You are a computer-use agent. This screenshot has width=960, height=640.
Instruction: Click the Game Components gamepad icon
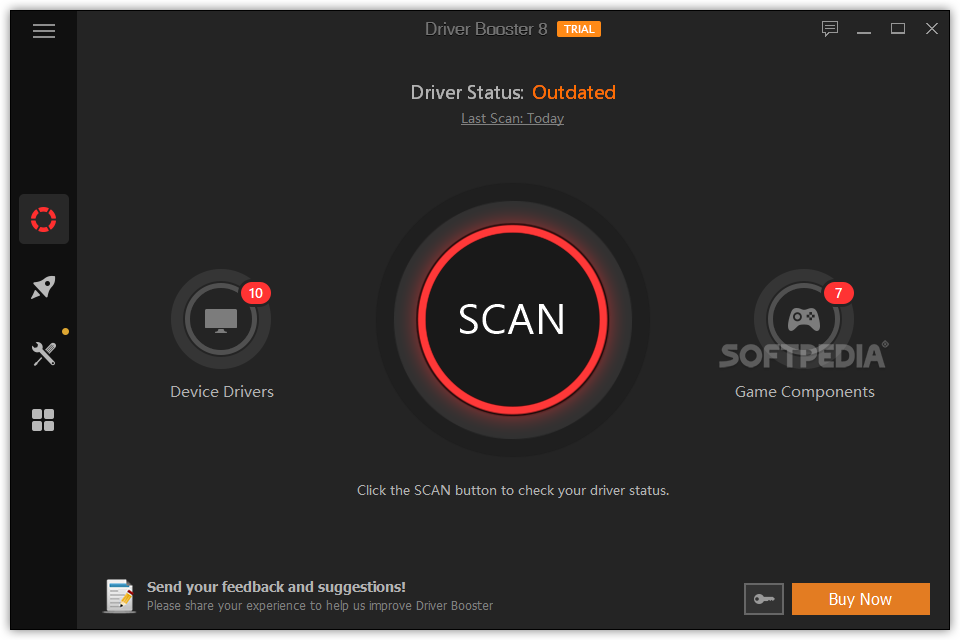point(803,319)
